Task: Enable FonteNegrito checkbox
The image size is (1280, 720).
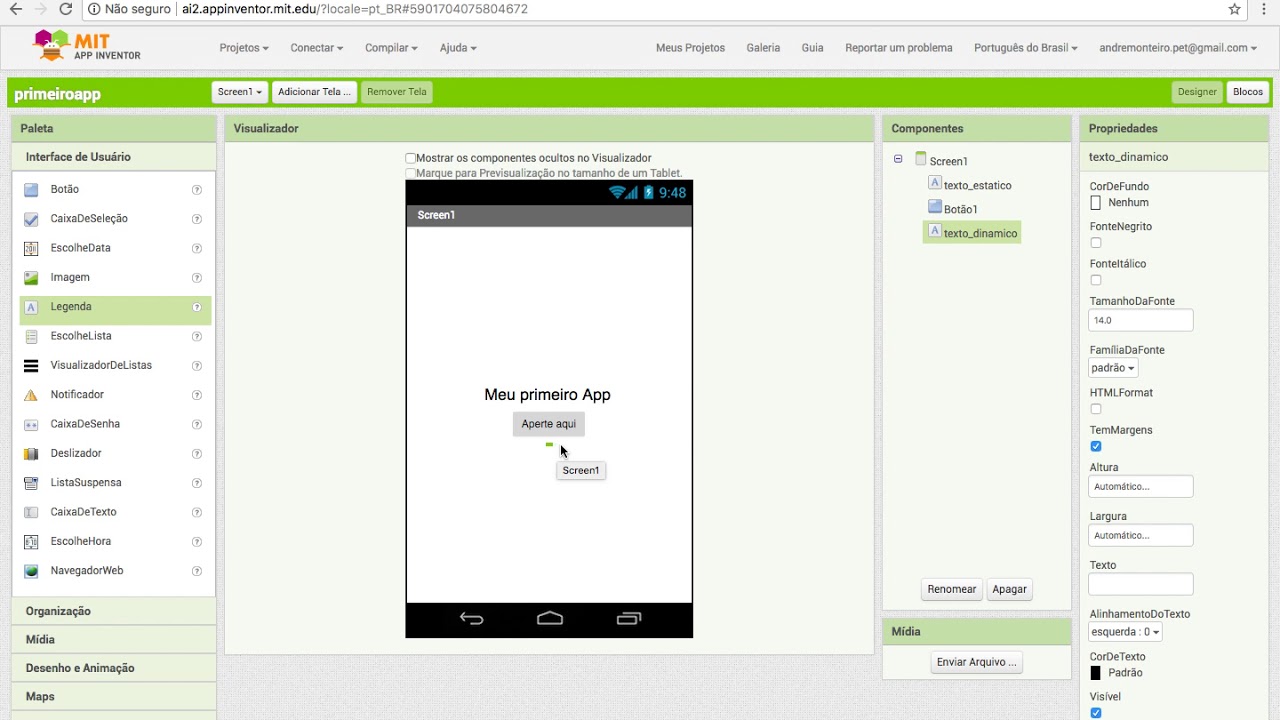Action: pyautogui.click(x=1096, y=243)
